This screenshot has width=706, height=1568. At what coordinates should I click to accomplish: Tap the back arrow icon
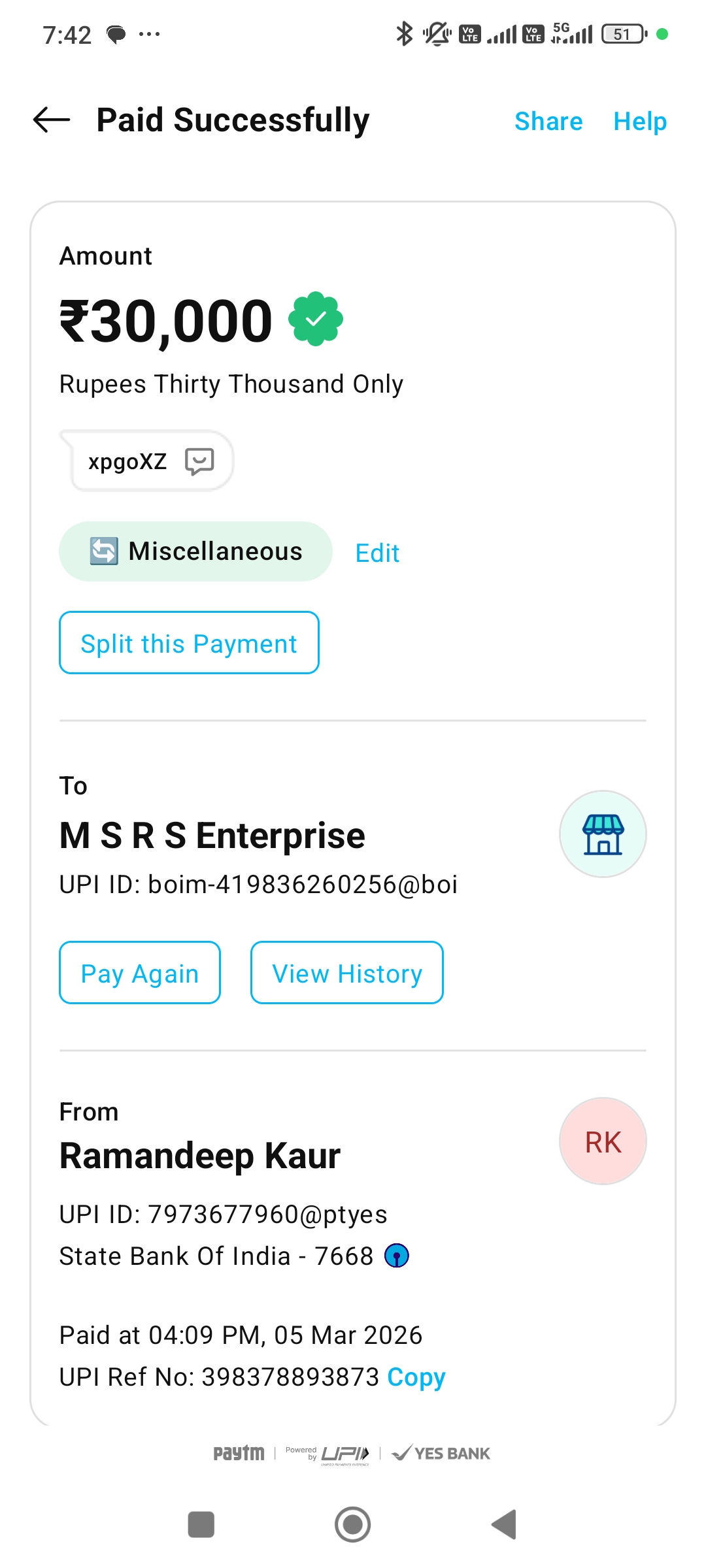pyautogui.click(x=52, y=120)
